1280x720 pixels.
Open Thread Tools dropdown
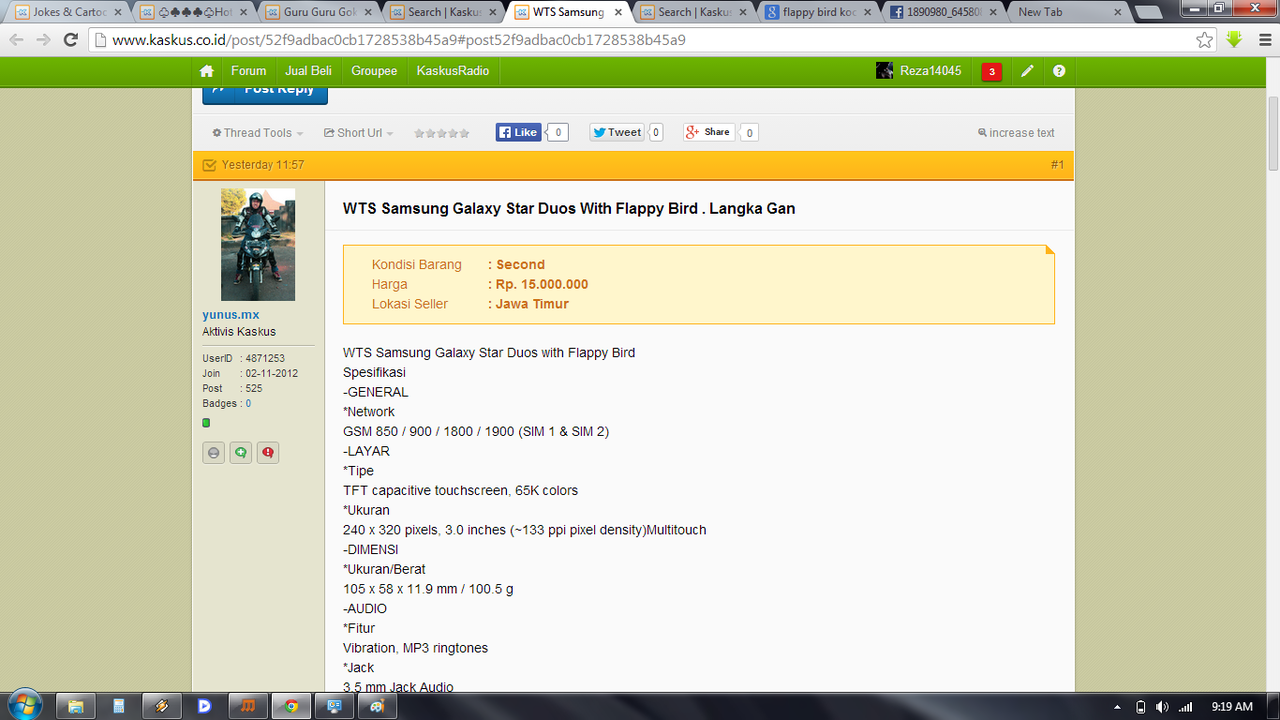[x=257, y=133]
